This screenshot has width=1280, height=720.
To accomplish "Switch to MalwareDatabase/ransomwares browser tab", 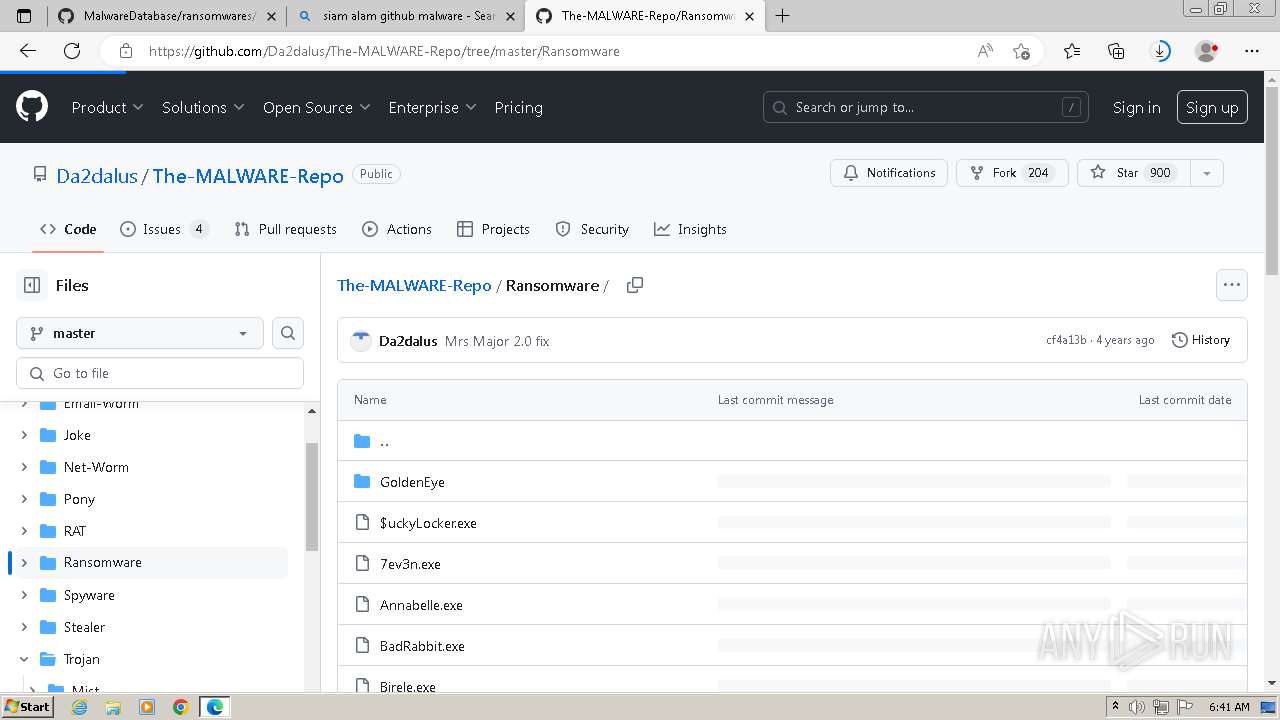I will tap(167, 16).
